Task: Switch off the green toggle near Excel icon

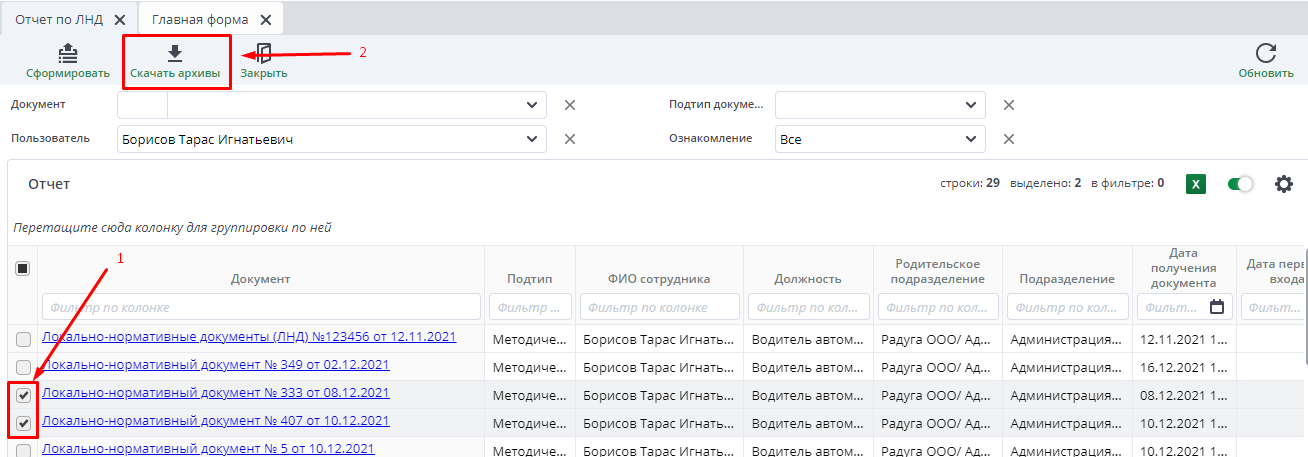Action: (x=1240, y=184)
